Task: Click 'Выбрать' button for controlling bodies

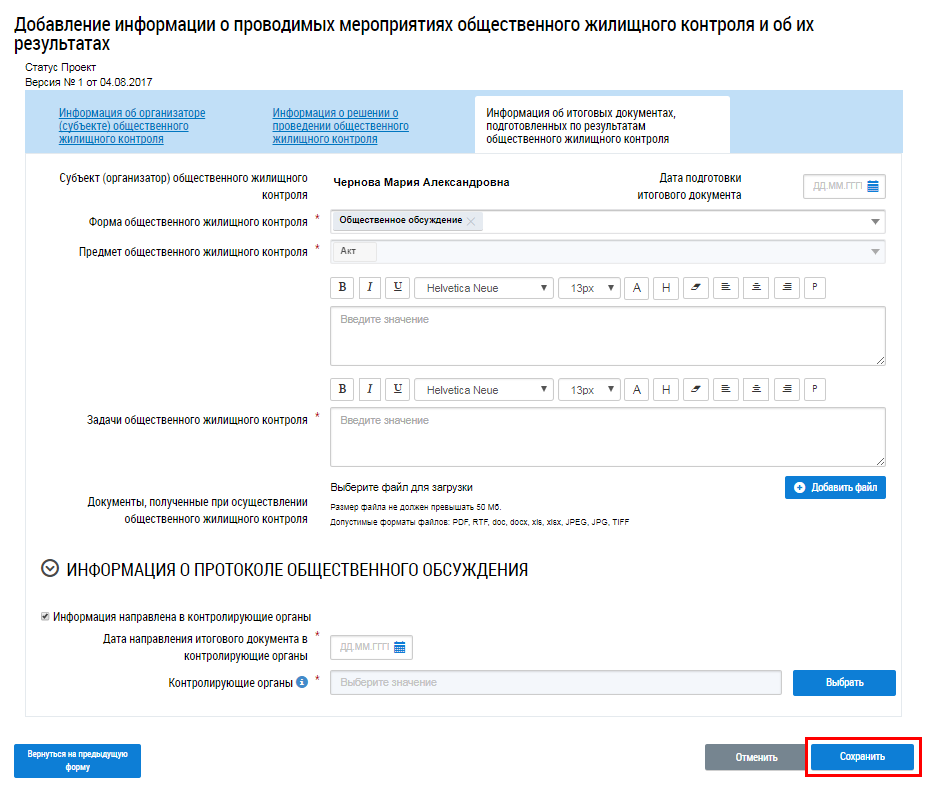Action: pyautogui.click(x=844, y=683)
